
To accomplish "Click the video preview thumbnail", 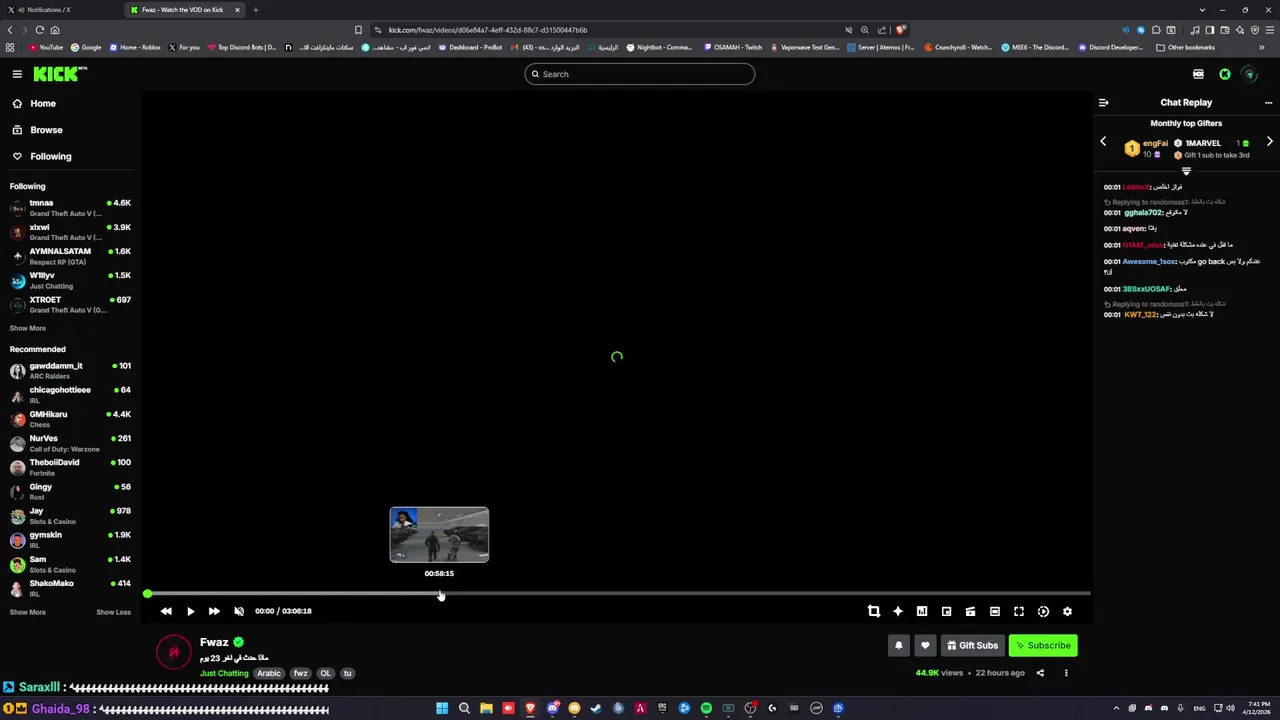I will pos(439,535).
